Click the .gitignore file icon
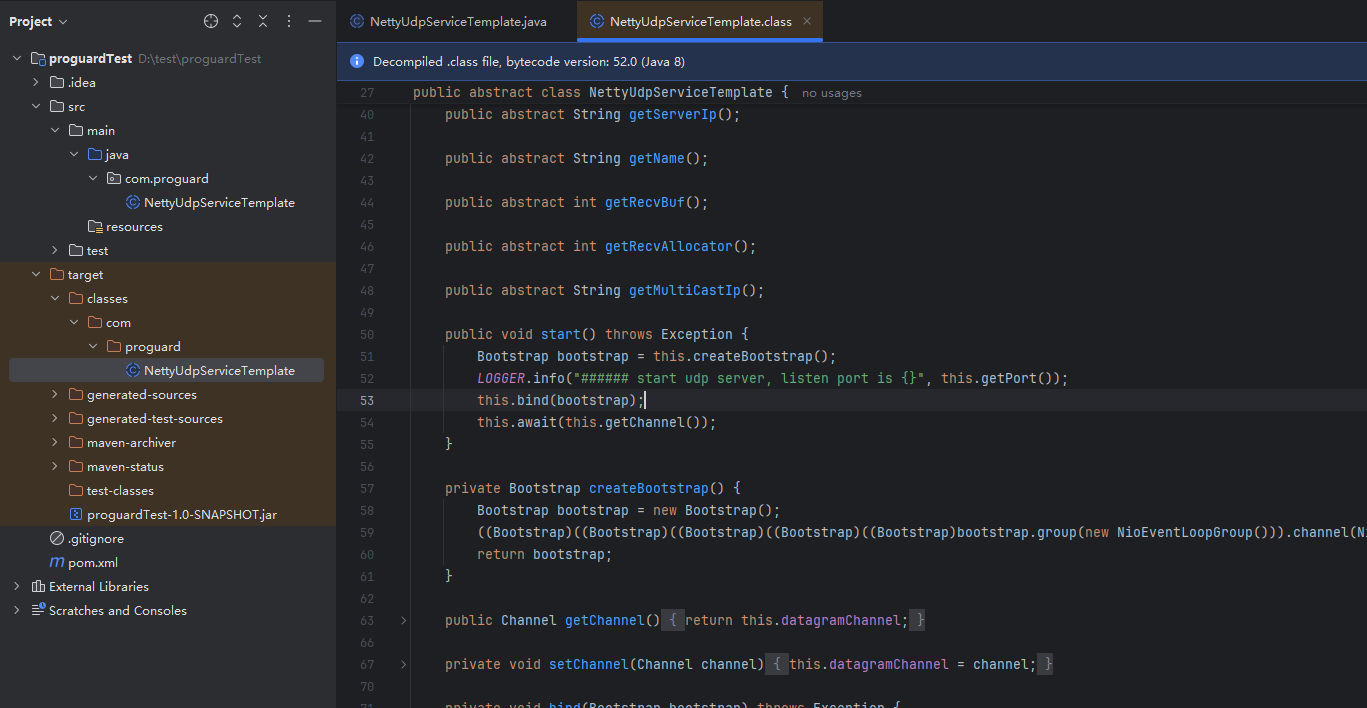1367x708 pixels. 57,539
